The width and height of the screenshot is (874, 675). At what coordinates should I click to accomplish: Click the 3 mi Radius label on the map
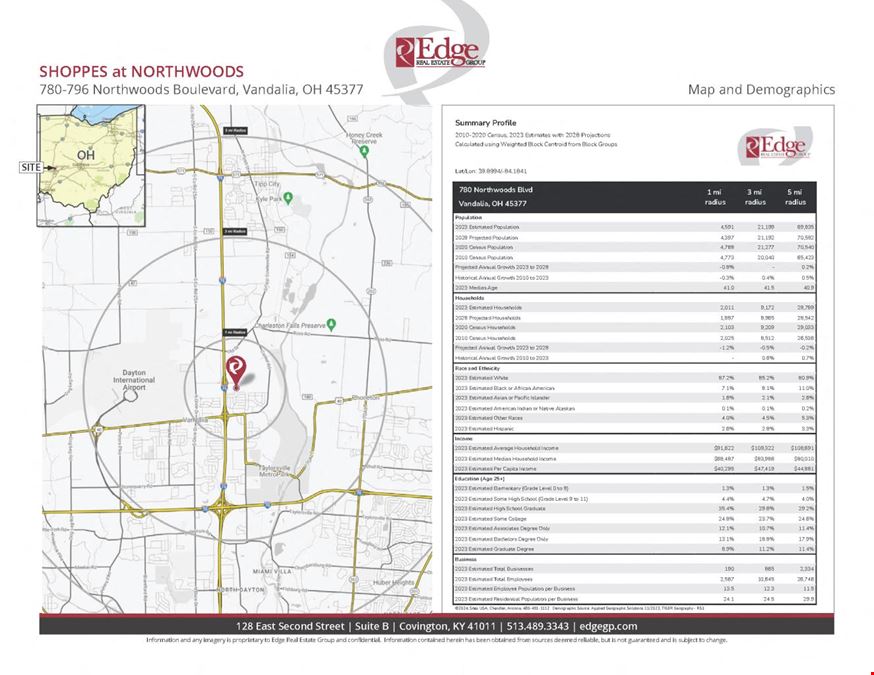click(235, 231)
